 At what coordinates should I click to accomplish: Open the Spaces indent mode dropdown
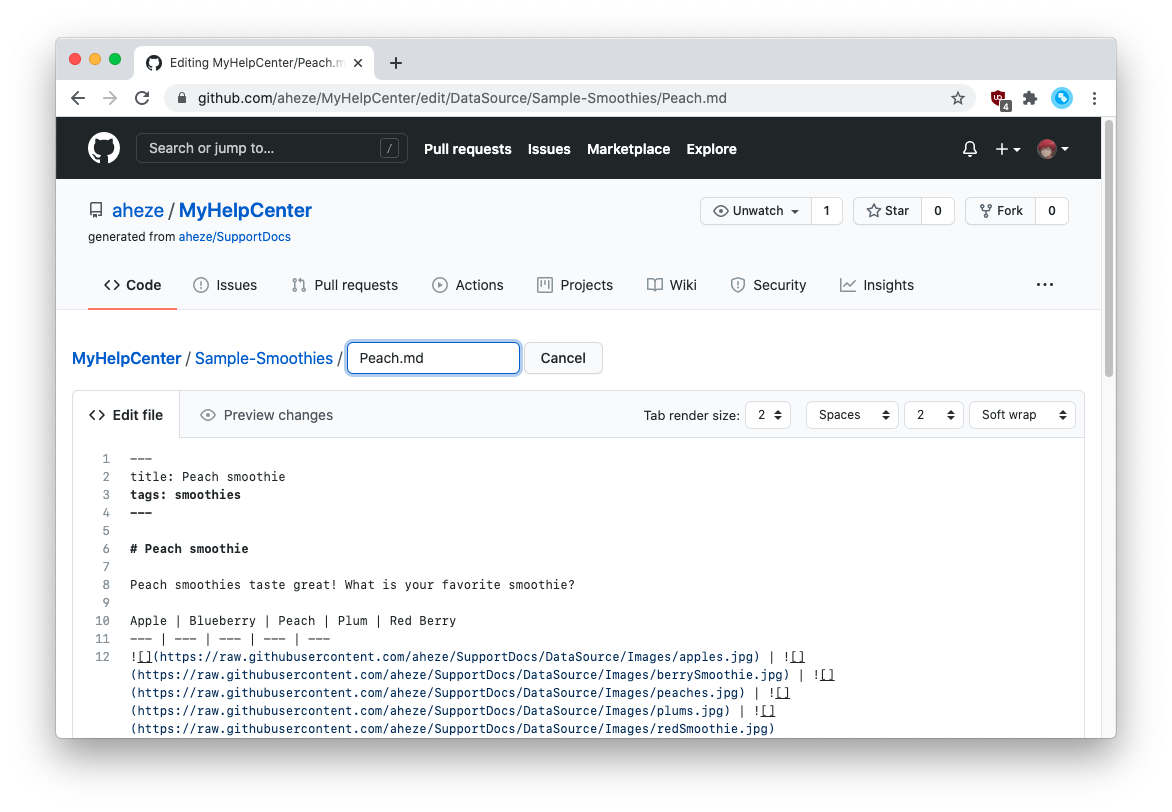(853, 415)
